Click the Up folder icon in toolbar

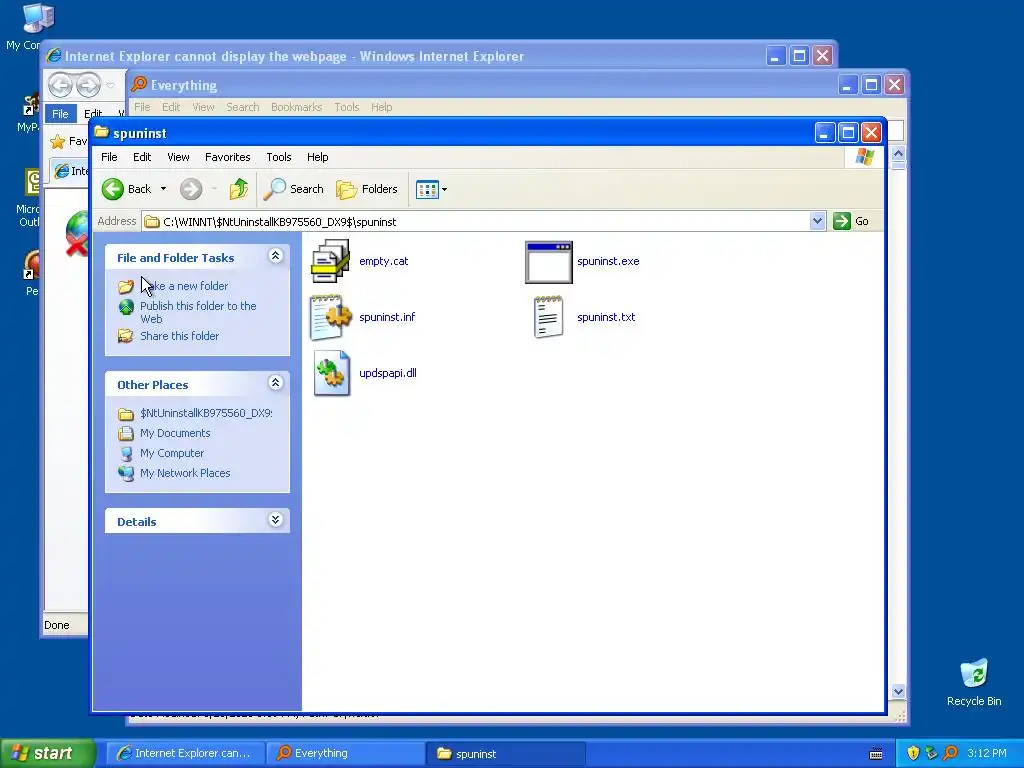[239, 189]
